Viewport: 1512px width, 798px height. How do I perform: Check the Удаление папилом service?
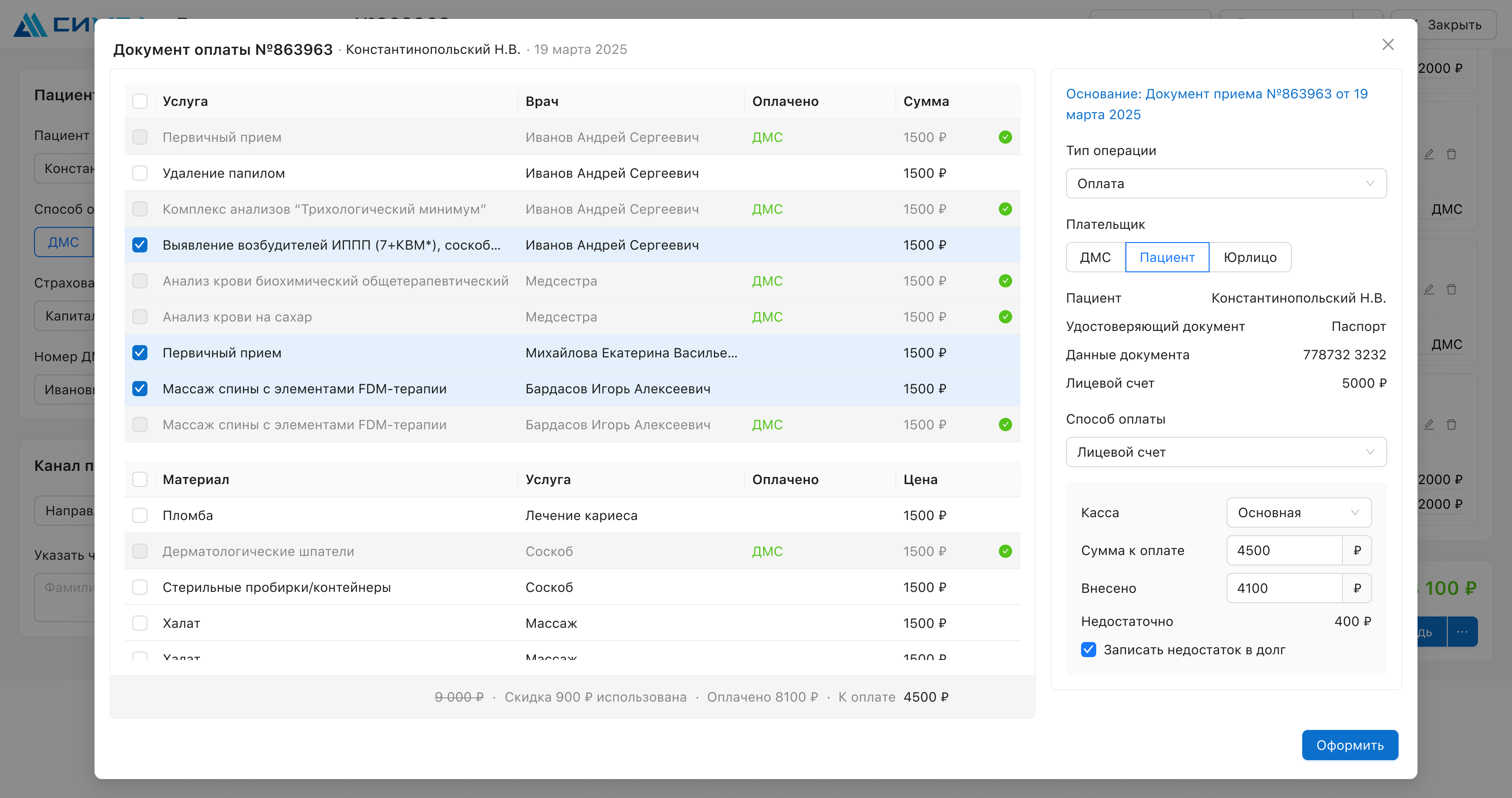click(x=140, y=173)
